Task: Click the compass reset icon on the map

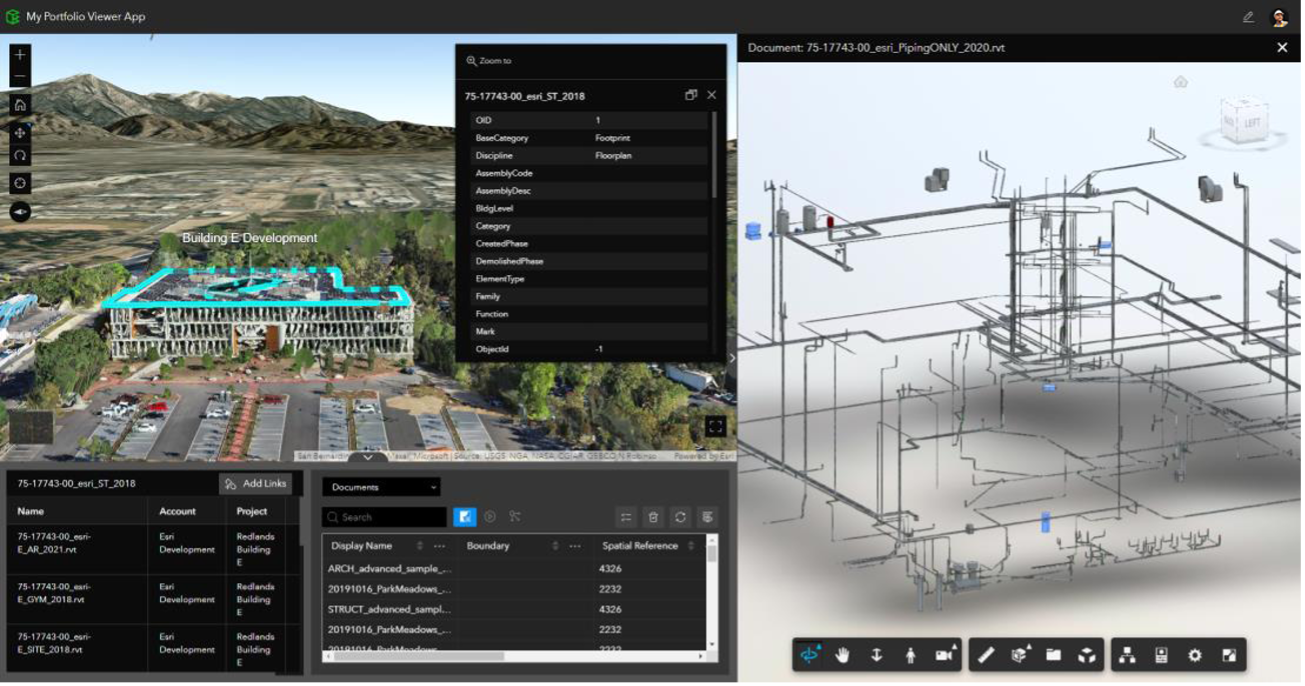Action: [19, 212]
